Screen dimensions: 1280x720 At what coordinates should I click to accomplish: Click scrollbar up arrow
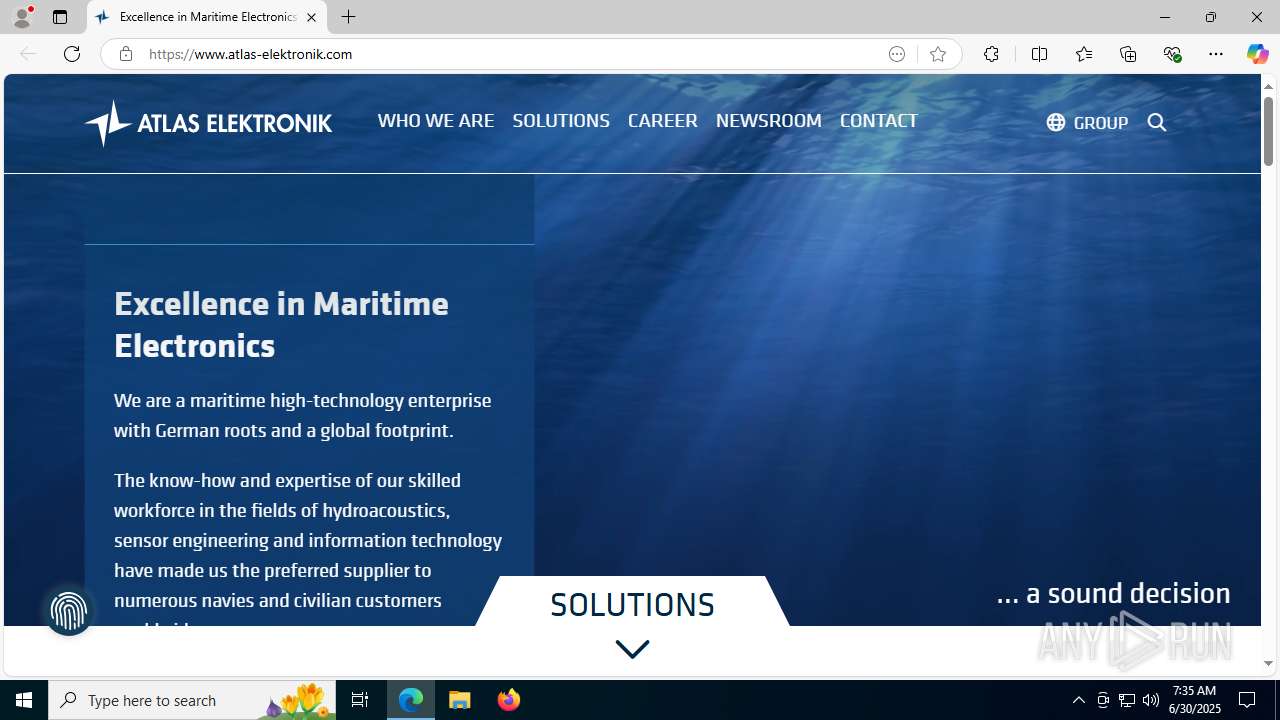(1268, 86)
